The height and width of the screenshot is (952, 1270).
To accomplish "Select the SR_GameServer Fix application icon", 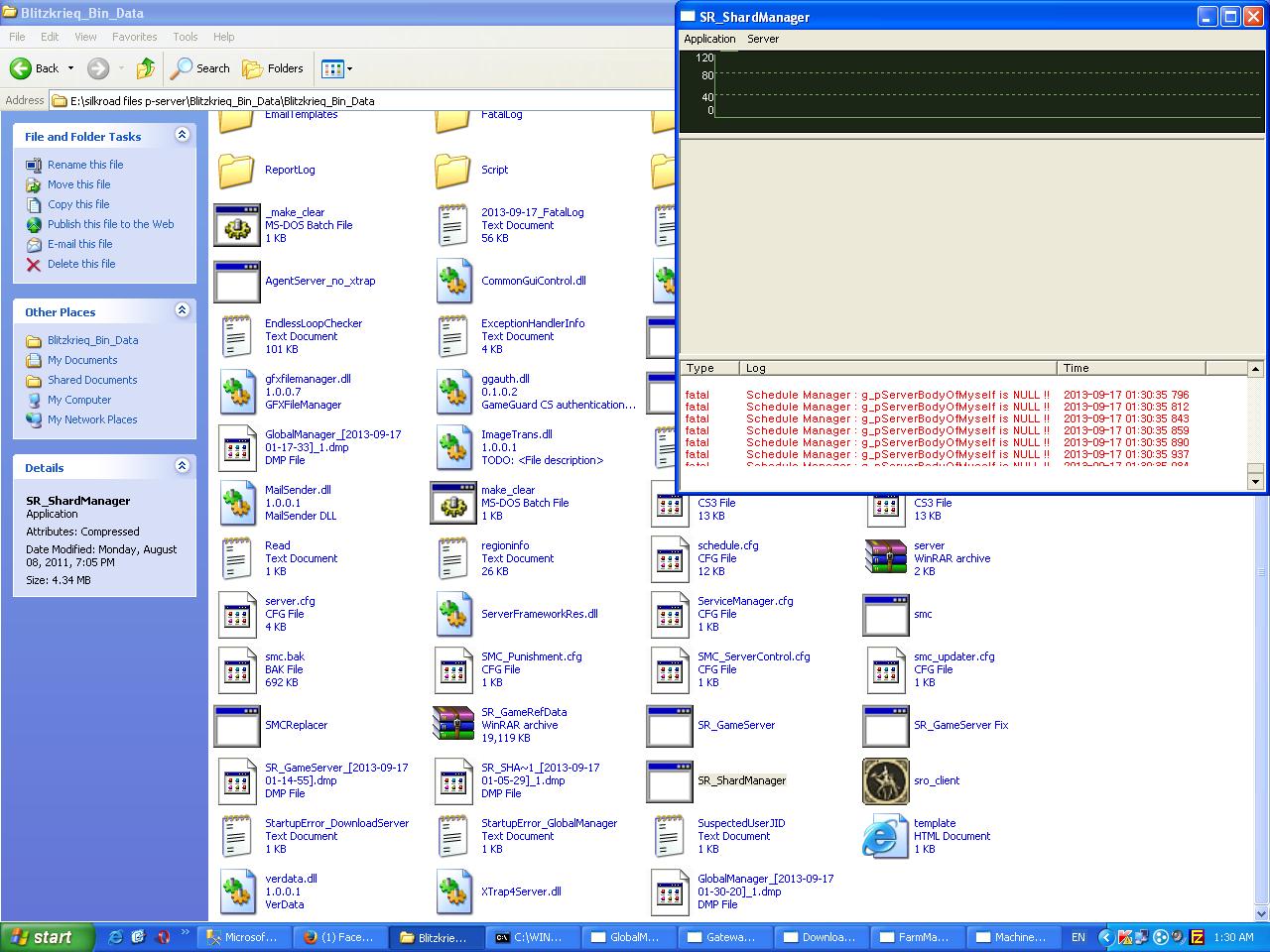I will 886,725.
